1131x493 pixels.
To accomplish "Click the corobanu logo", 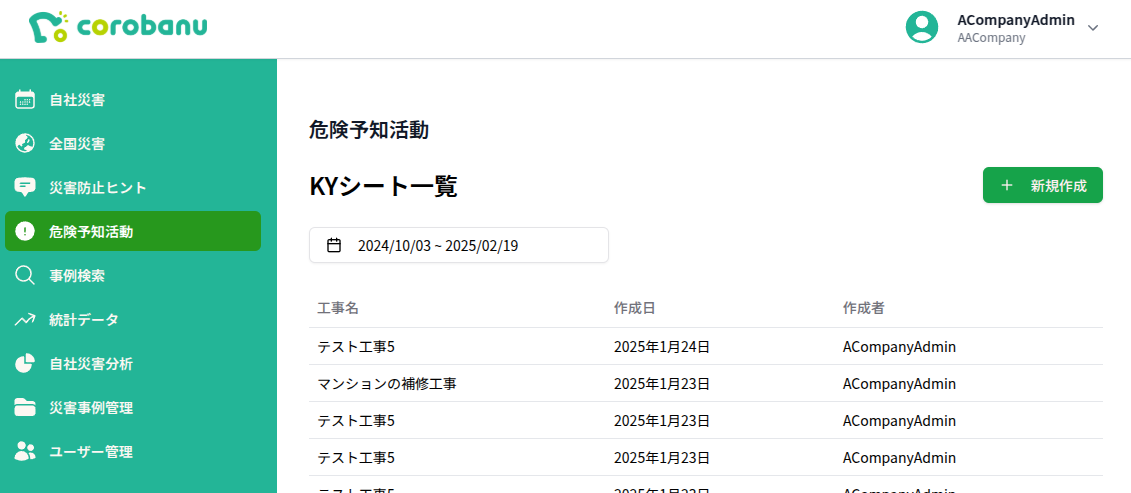I will (118, 27).
